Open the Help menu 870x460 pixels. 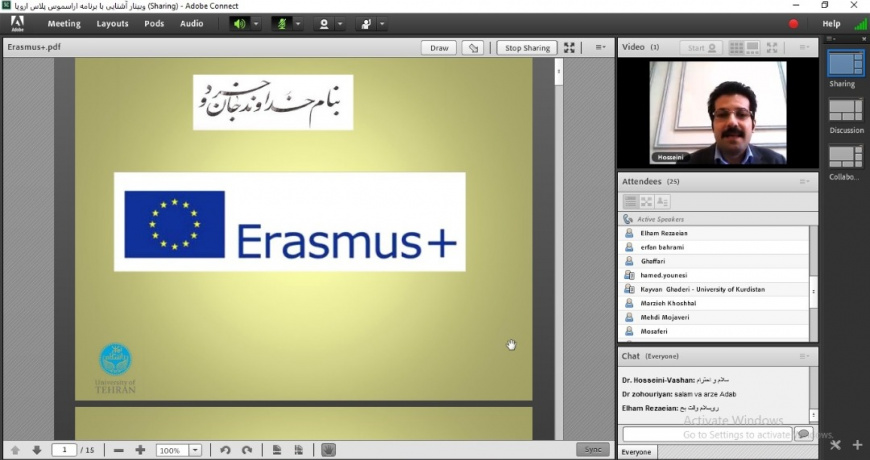831,24
